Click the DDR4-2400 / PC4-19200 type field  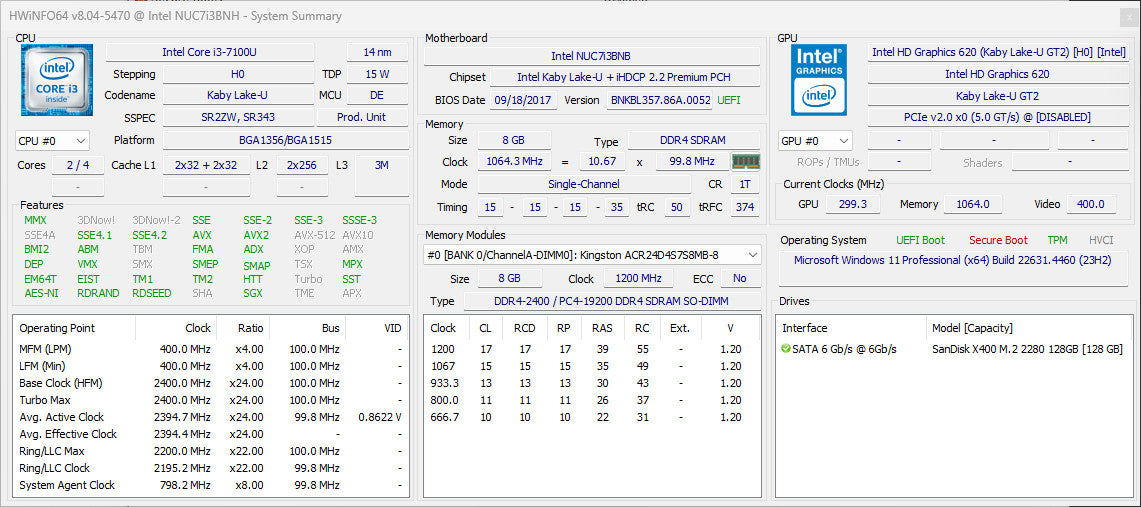click(611, 301)
